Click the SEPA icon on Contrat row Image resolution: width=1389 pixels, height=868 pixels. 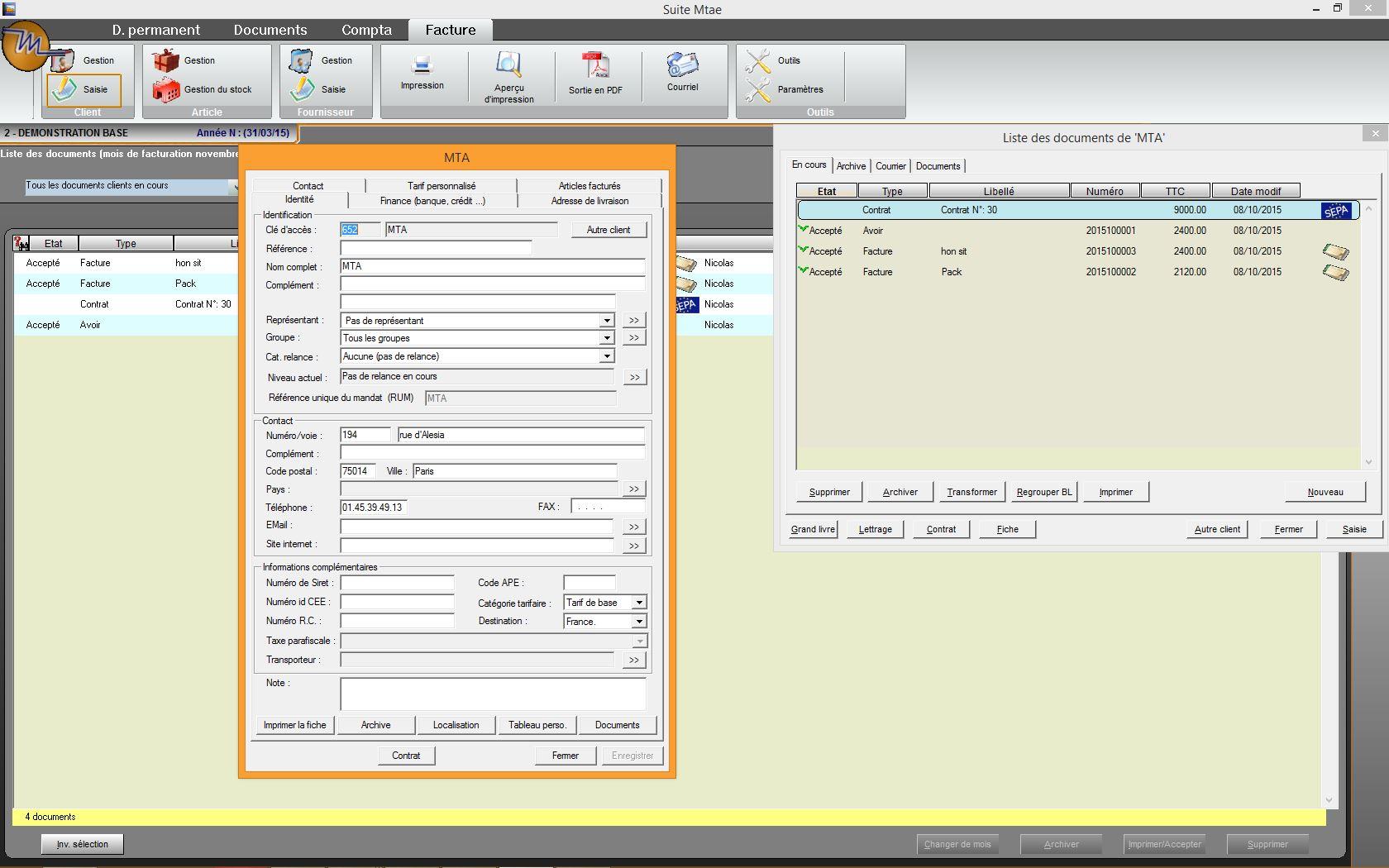point(1336,211)
